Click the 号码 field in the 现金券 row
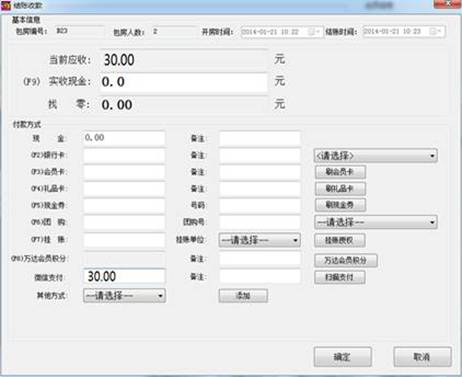The height and width of the screenshot is (377, 462). pyautogui.click(x=260, y=205)
